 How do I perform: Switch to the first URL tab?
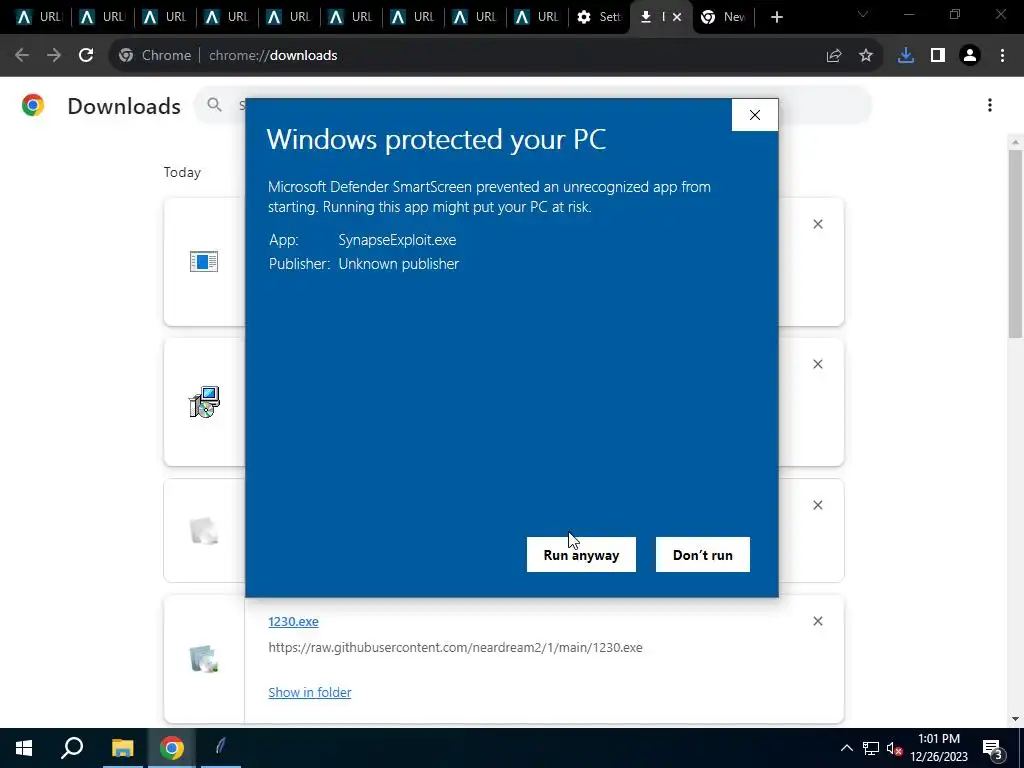pos(39,17)
